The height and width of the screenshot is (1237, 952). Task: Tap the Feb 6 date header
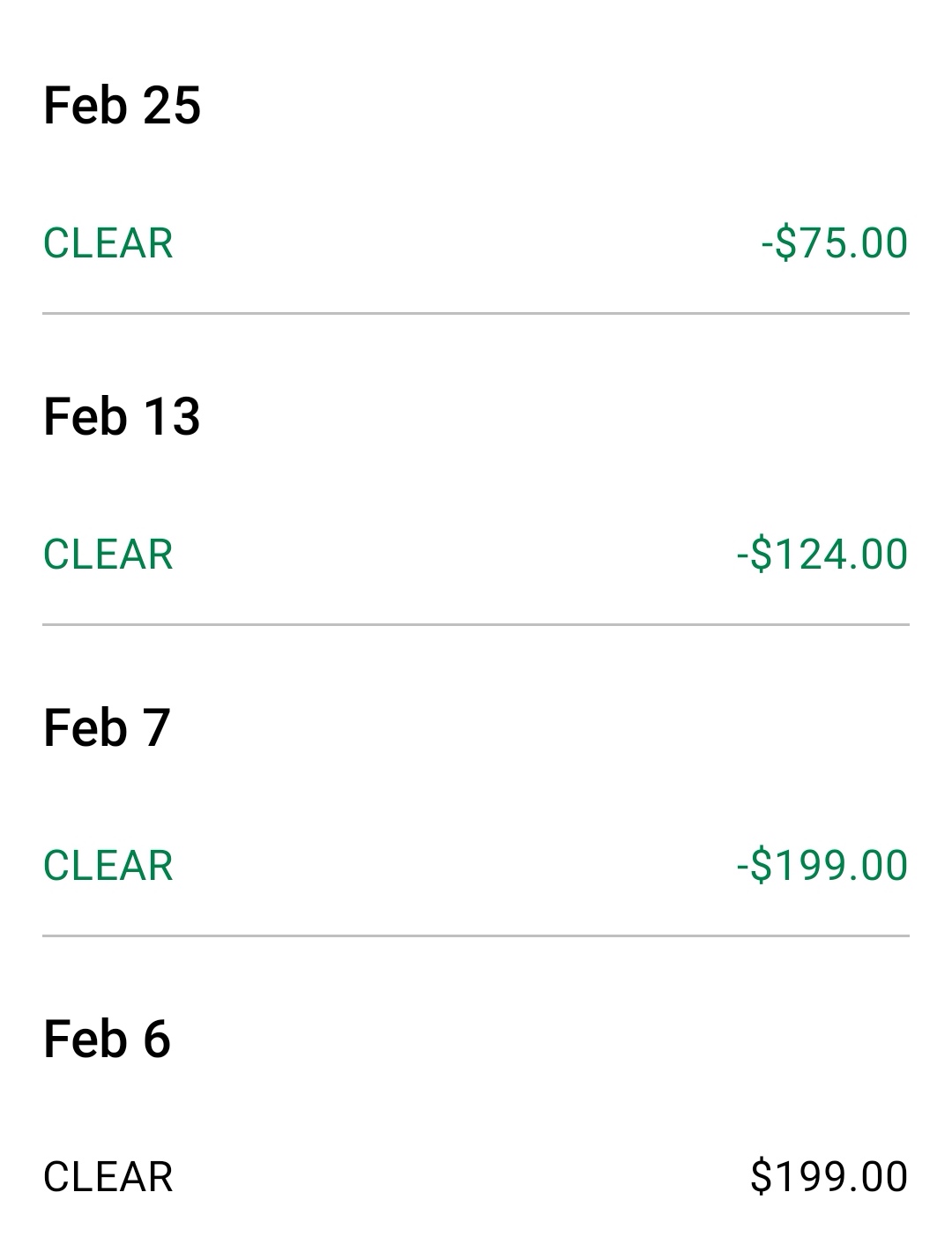[x=107, y=1039]
